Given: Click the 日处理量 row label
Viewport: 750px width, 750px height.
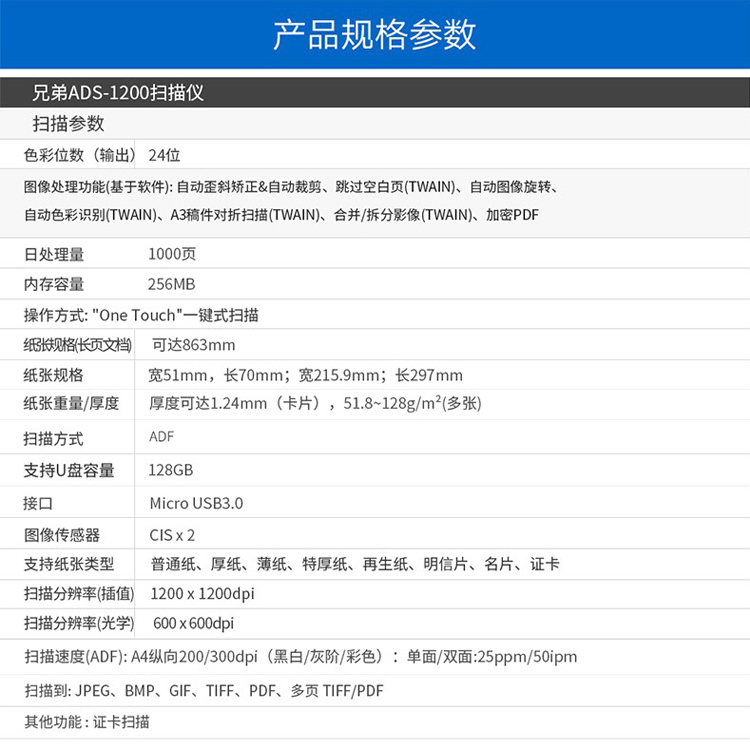Looking at the screenshot, I should (x=54, y=255).
